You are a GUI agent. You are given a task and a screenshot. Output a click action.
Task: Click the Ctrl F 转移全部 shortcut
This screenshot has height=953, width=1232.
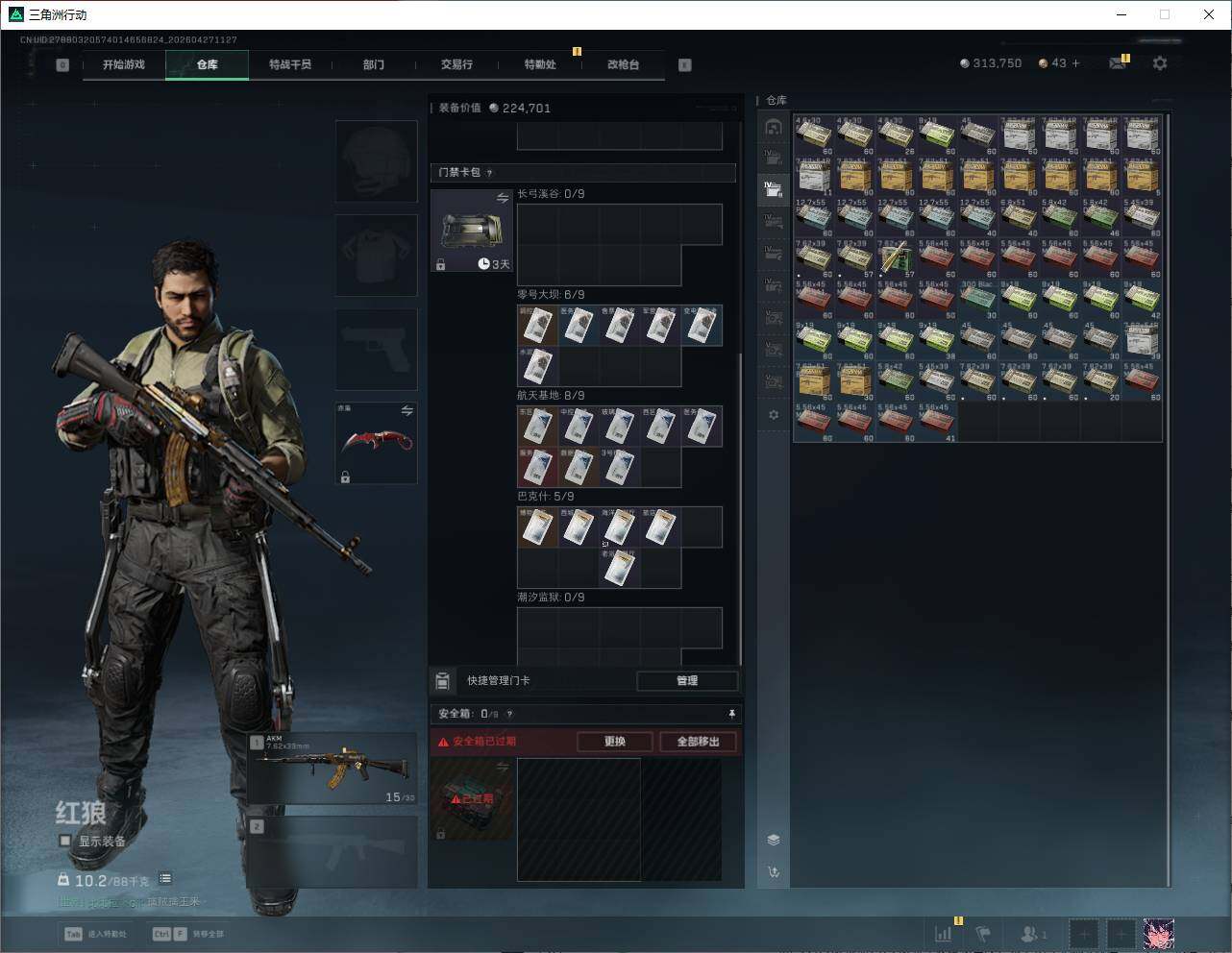coord(188,934)
